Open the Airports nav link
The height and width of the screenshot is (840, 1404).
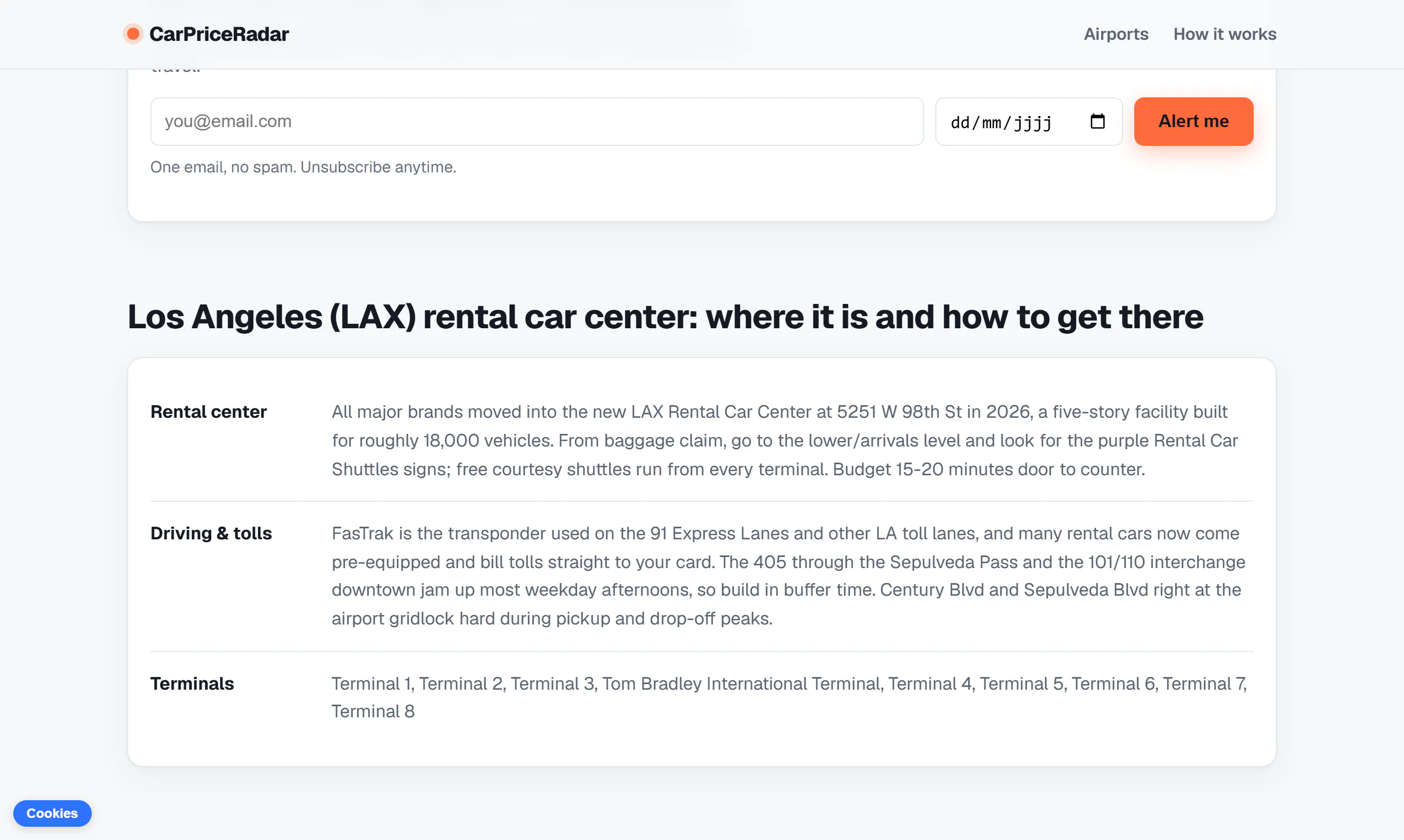click(1116, 34)
